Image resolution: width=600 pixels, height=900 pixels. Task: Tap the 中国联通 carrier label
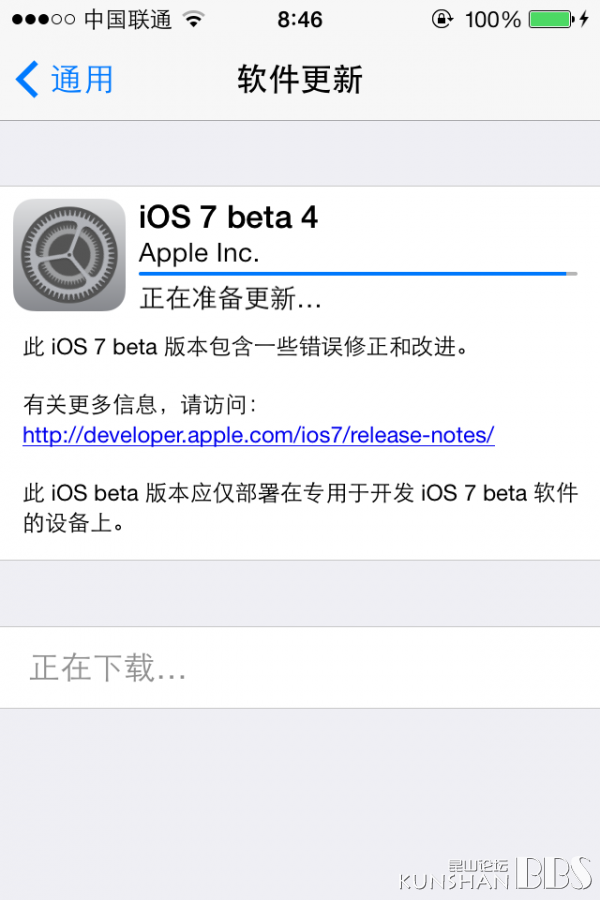(x=128, y=20)
